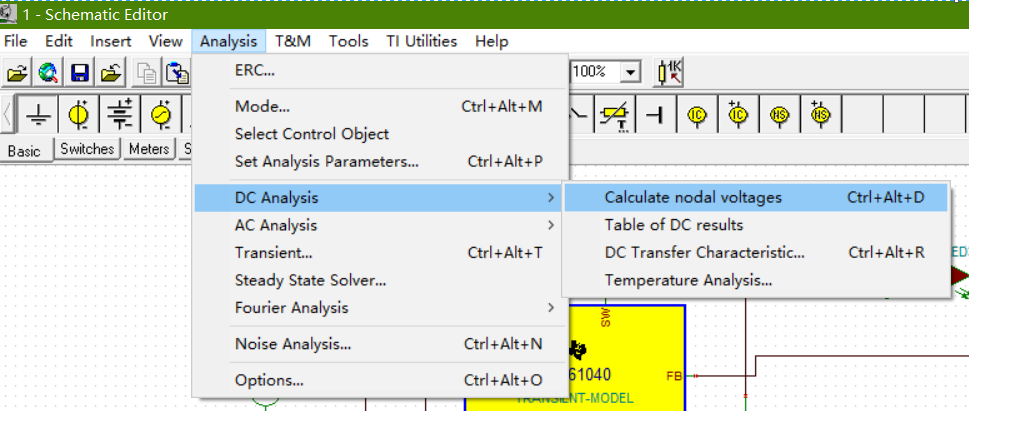Insert the thermistor component icon

pos(614,116)
